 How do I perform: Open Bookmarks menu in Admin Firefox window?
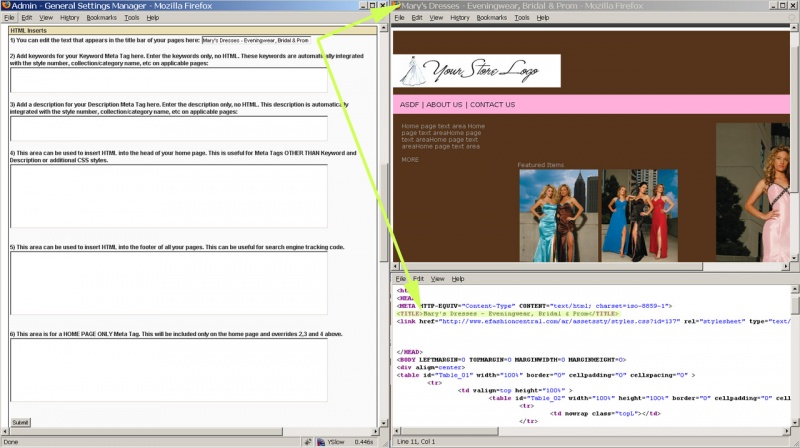point(102,17)
